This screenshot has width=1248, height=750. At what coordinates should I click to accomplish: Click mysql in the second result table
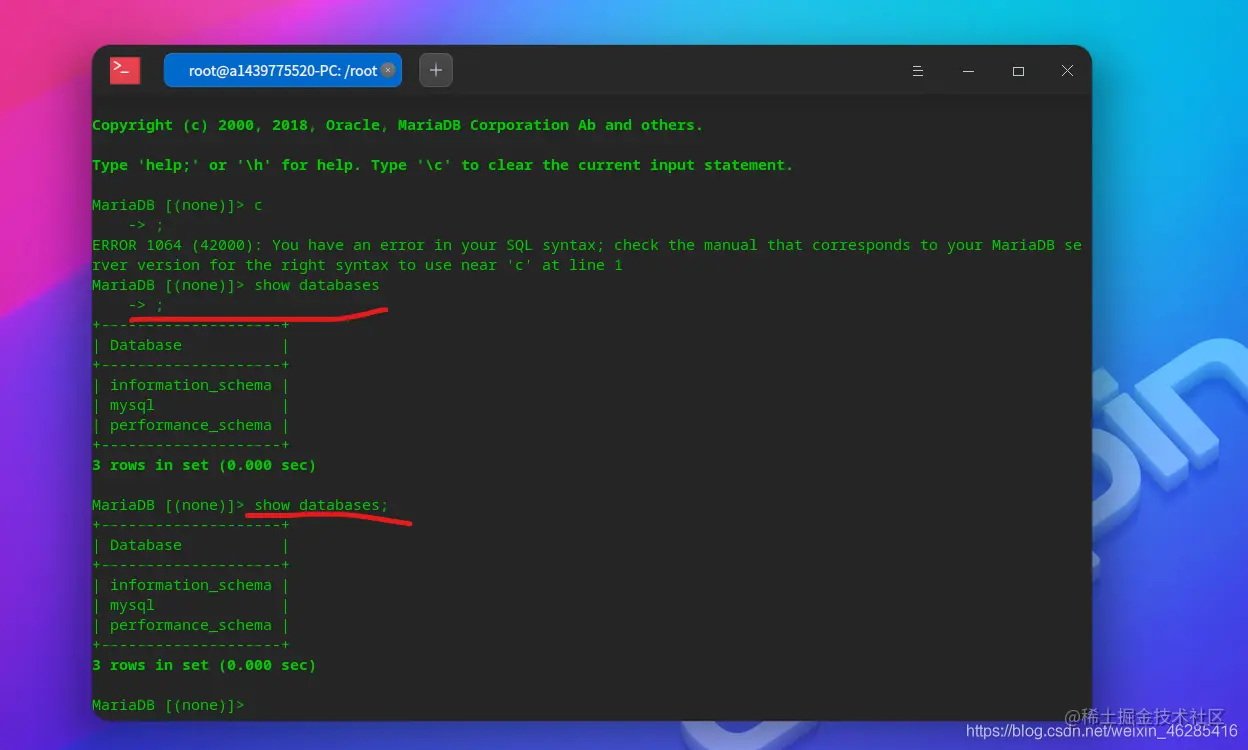[132, 605]
